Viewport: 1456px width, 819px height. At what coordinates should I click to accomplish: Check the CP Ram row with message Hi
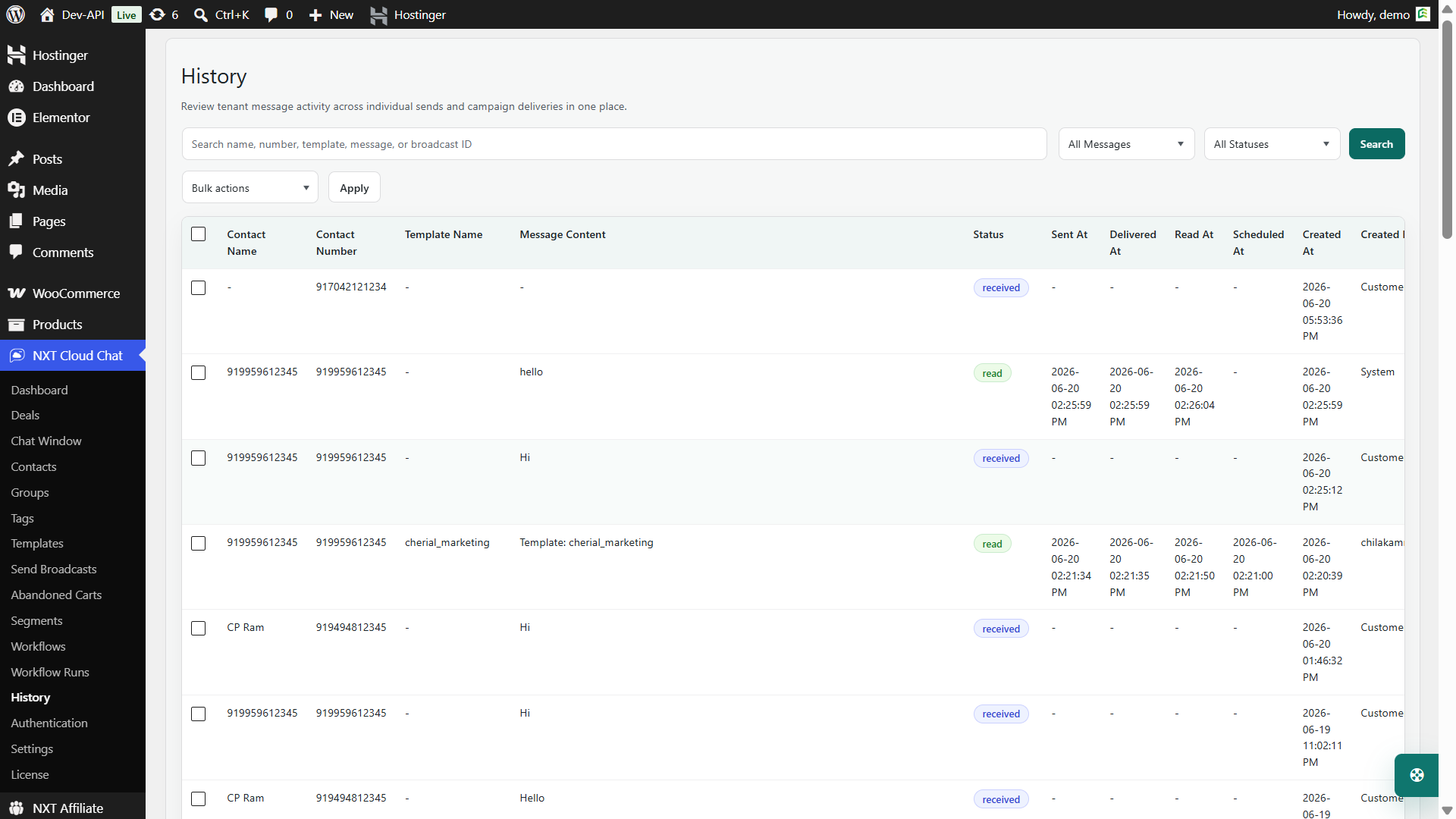coord(199,629)
